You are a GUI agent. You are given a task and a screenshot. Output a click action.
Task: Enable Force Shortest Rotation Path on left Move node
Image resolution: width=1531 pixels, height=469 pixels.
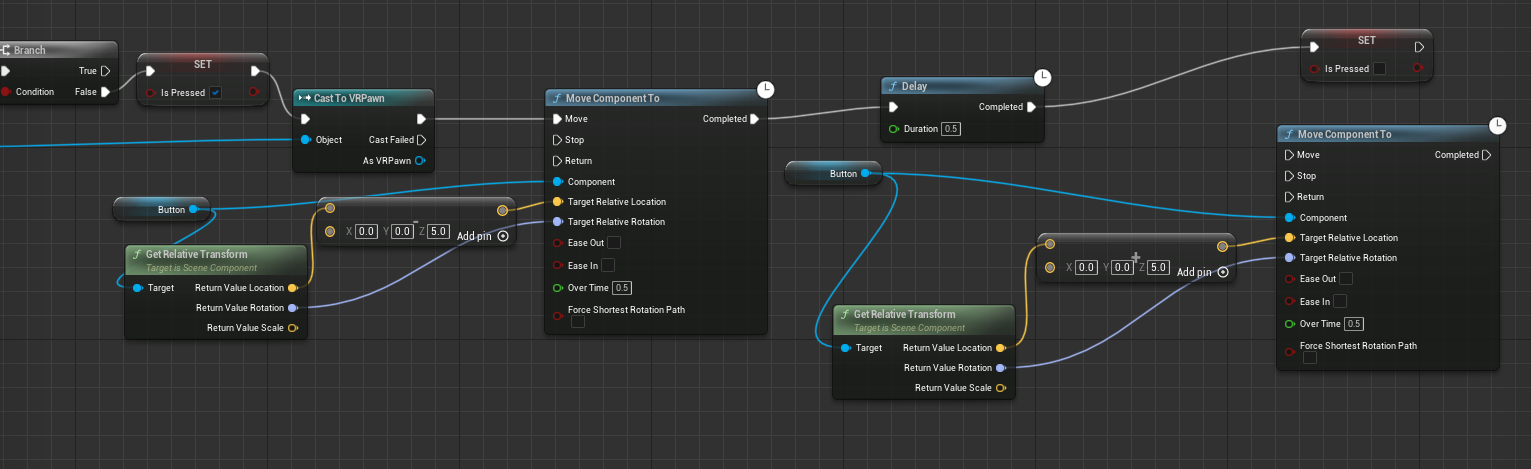click(x=578, y=322)
